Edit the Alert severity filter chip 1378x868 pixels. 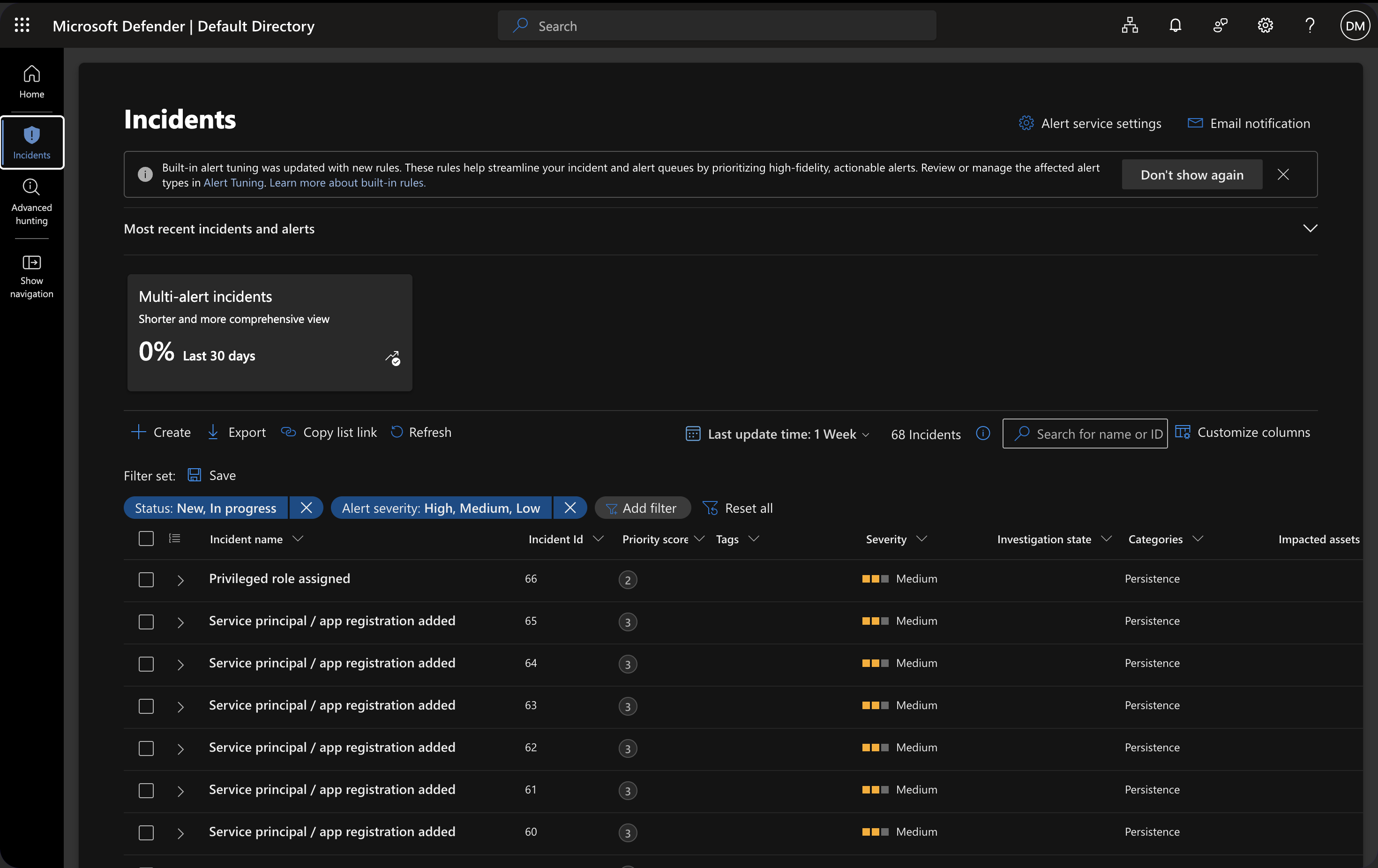[x=441, y=508]
